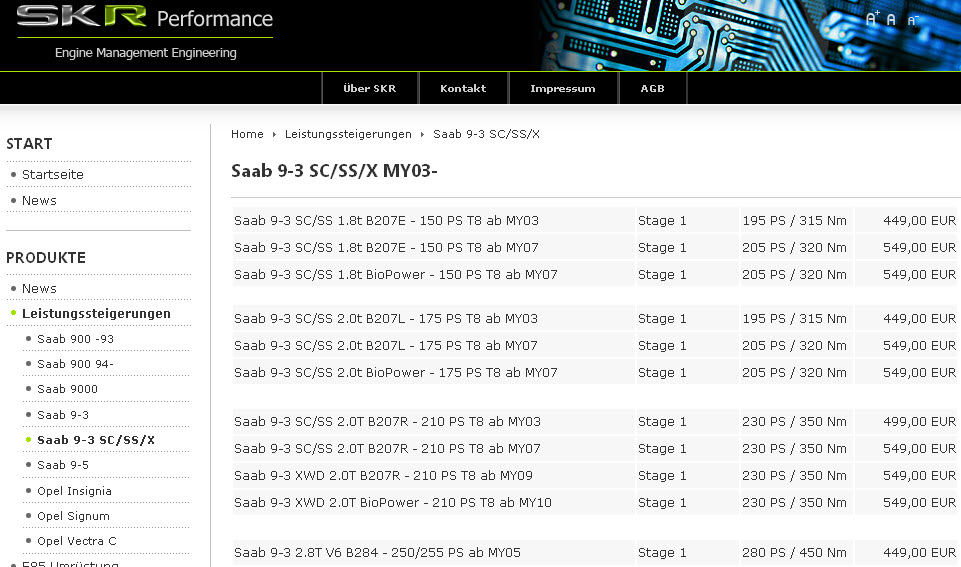Open Saab 9000 sidebar entry
961x567 pixels.
point(67,389)
